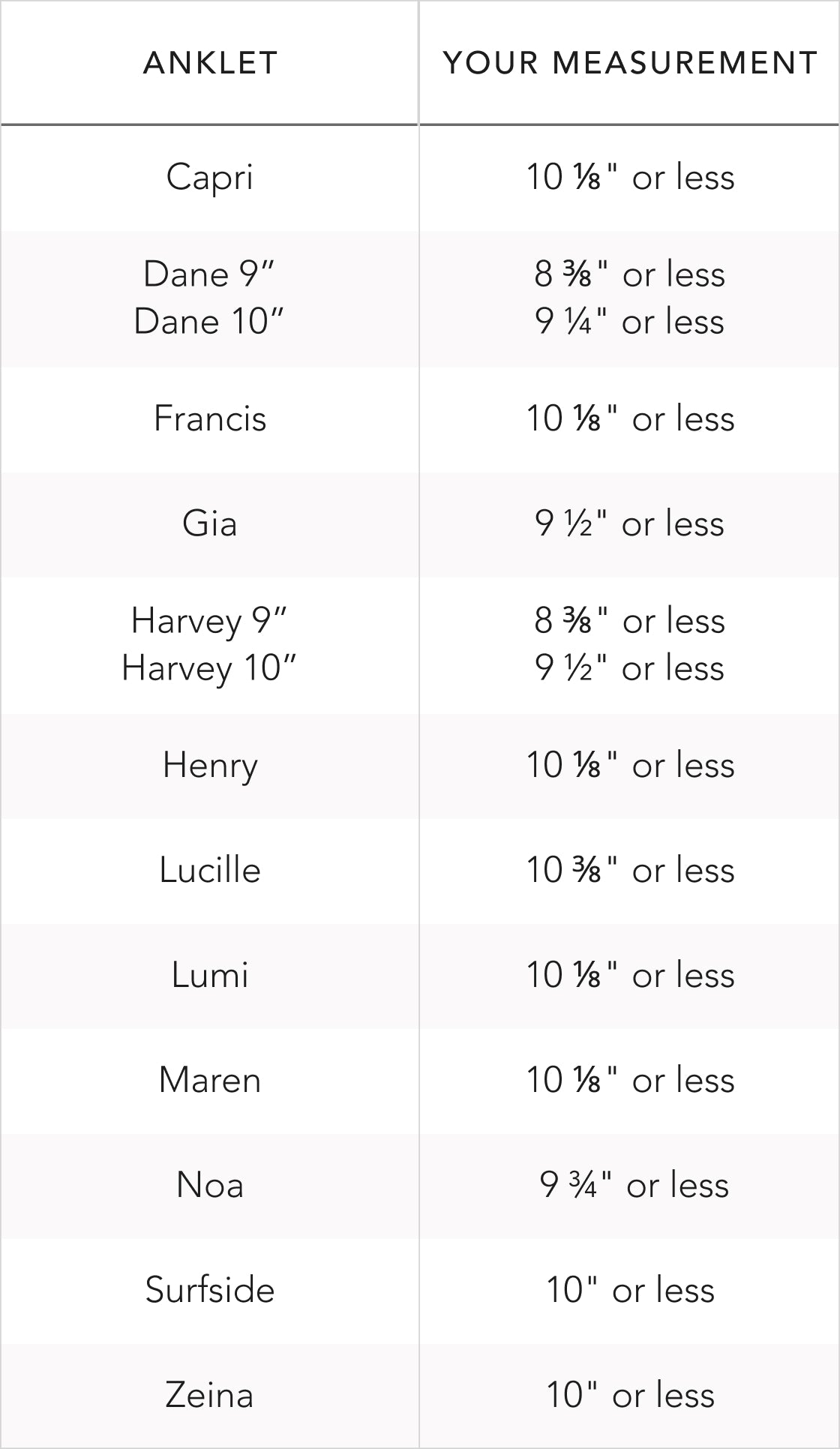
Task: Select the Henry anklet name
Action: pos(210,766)
